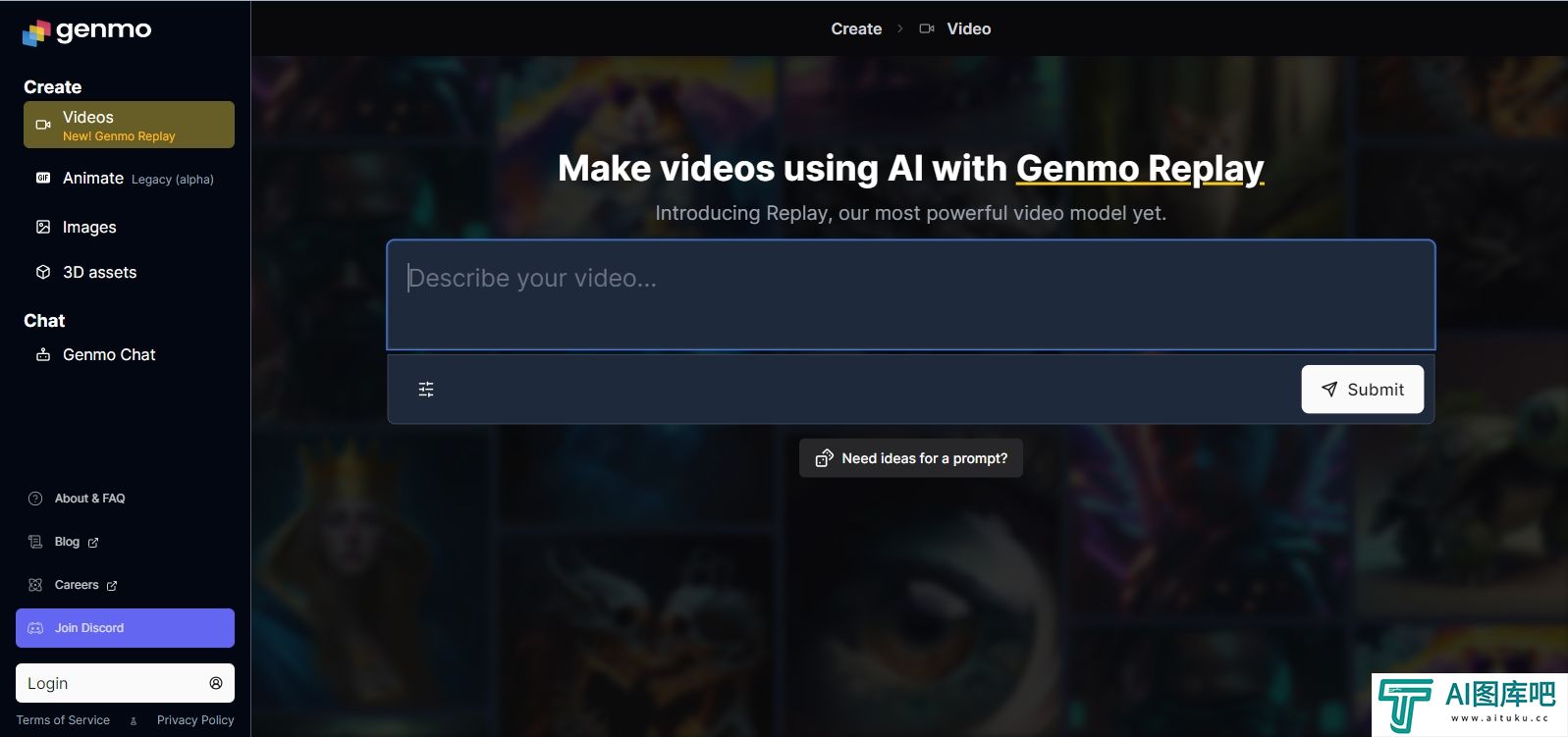Image resolution: width=1568 pixels, height=737 pixels.
Task: Open the video settings sliders icon
Action: (426, 390)
